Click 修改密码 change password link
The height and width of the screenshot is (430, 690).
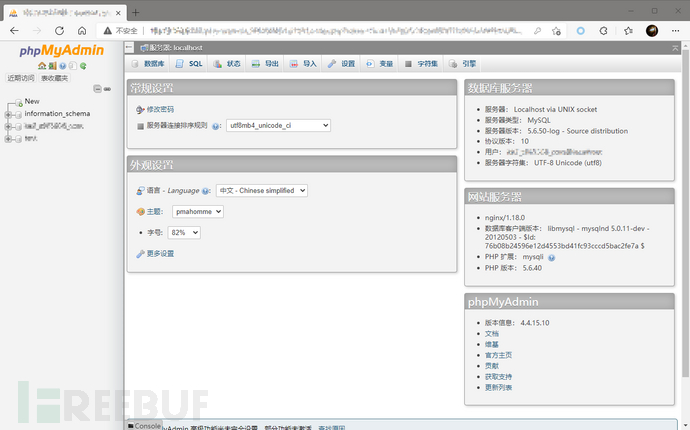click(160, 109)
